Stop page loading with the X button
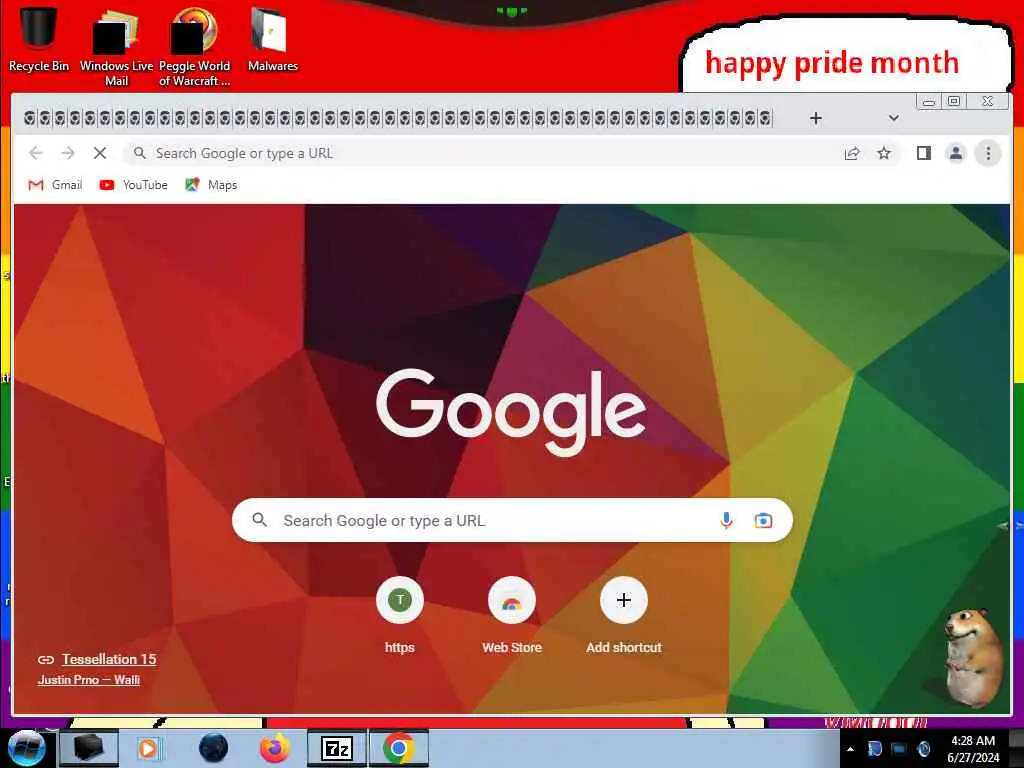The image size is (1024, 768). tap(100, 153)
